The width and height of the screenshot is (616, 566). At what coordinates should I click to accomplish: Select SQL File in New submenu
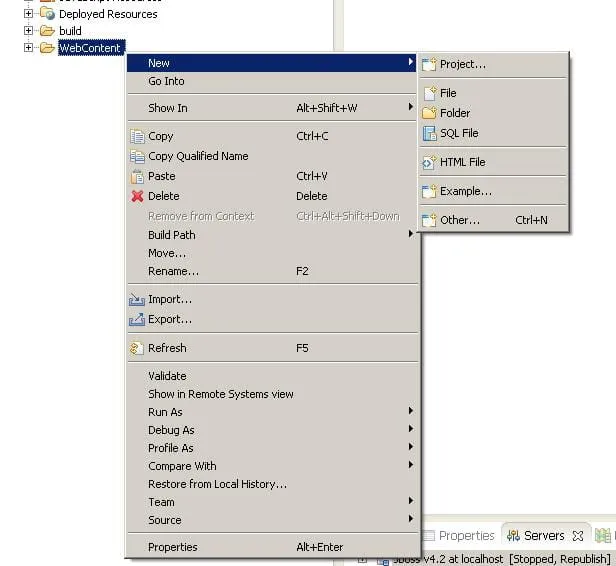[x=493, y=133]
